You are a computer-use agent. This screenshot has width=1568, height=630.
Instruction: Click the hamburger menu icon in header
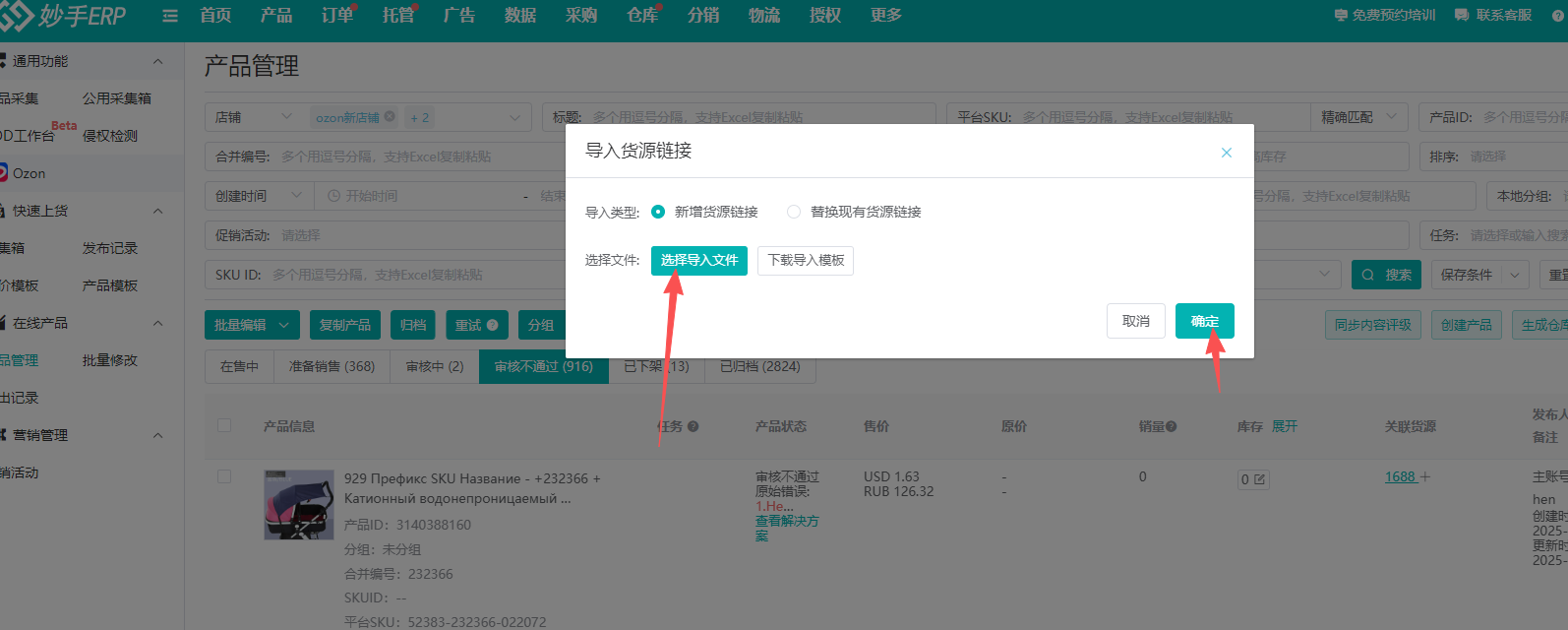point(170,16)
